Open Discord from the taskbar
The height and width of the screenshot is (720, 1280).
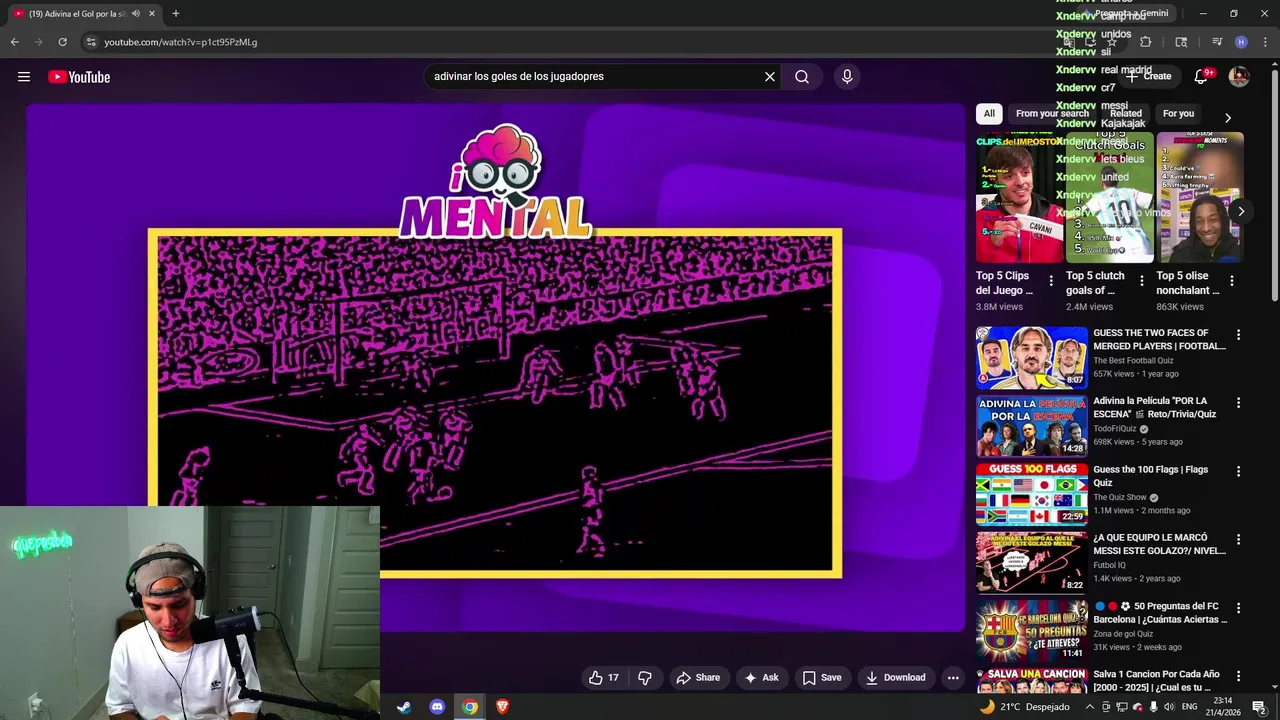click(437, 707)
